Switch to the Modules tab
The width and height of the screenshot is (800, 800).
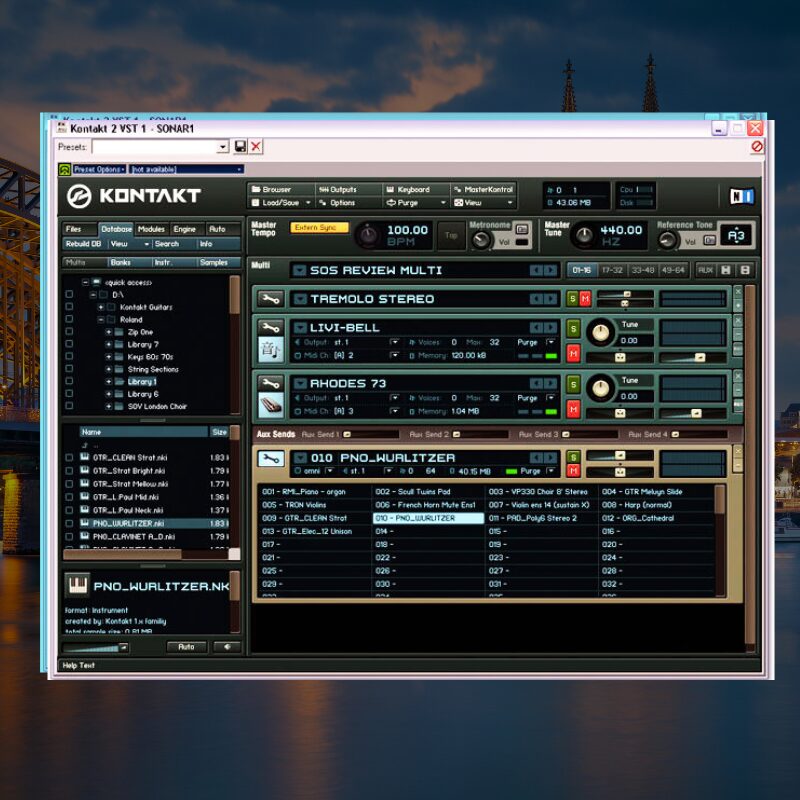152,229
